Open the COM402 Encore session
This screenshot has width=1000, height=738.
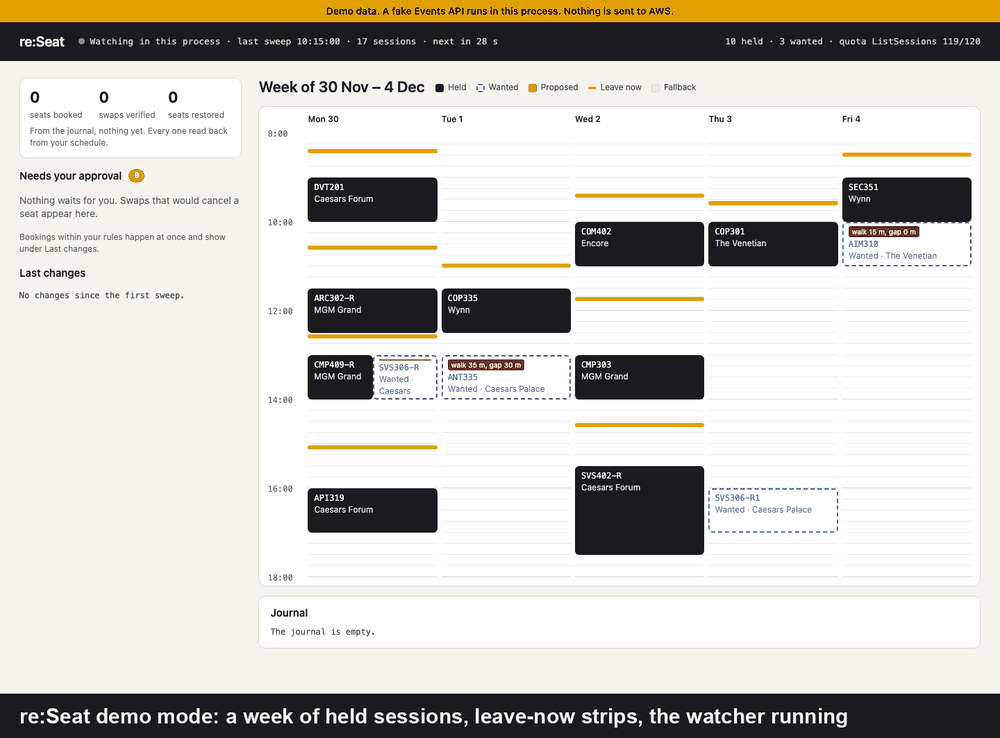(640, 244)
